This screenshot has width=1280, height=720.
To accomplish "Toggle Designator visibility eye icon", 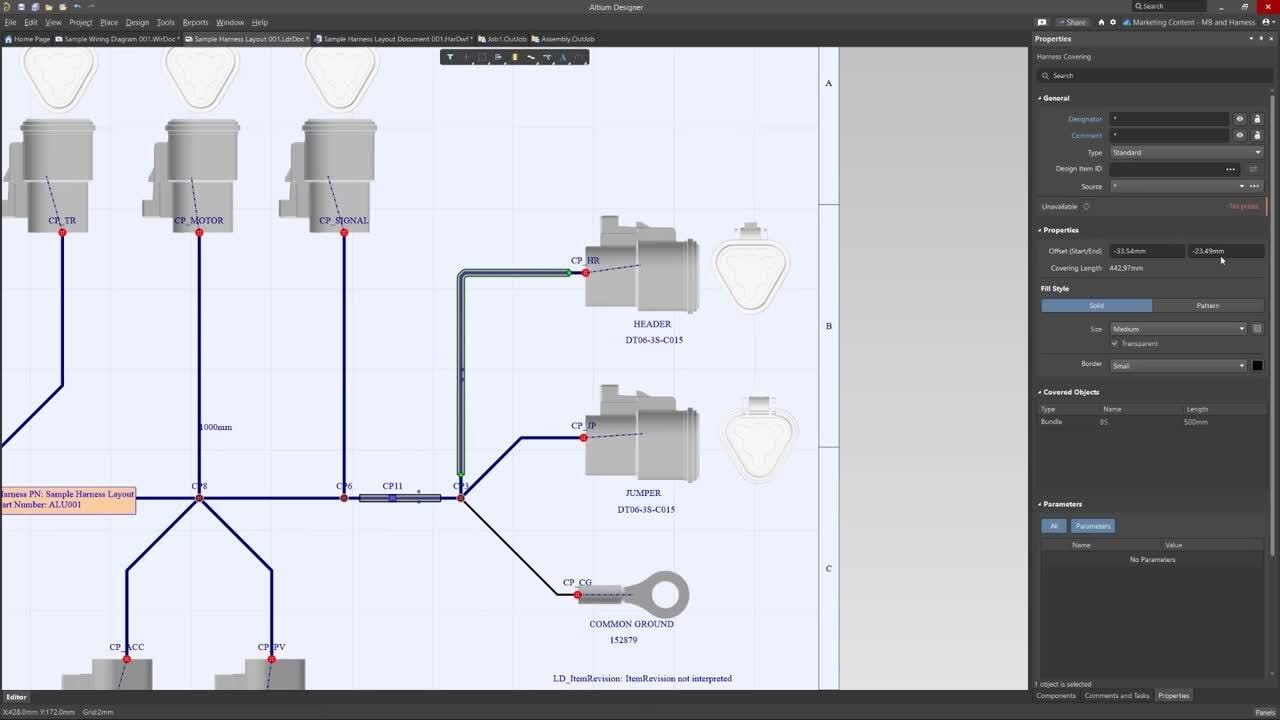I will tap(1239, 119).
